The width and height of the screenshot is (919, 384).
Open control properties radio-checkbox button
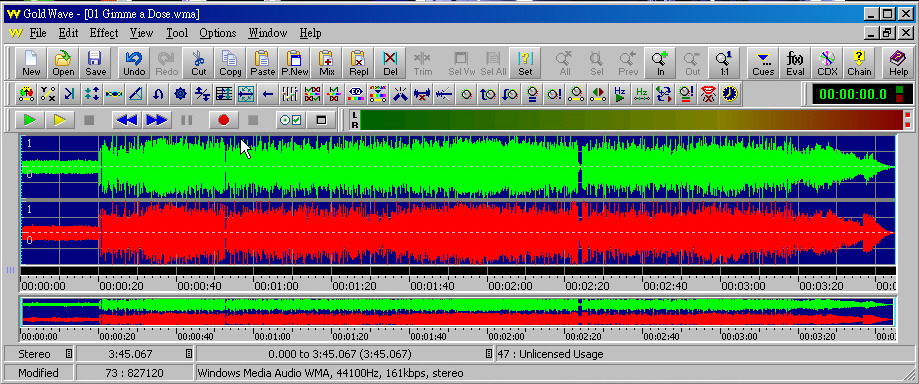pyautogui.click(x=291, y=120)
